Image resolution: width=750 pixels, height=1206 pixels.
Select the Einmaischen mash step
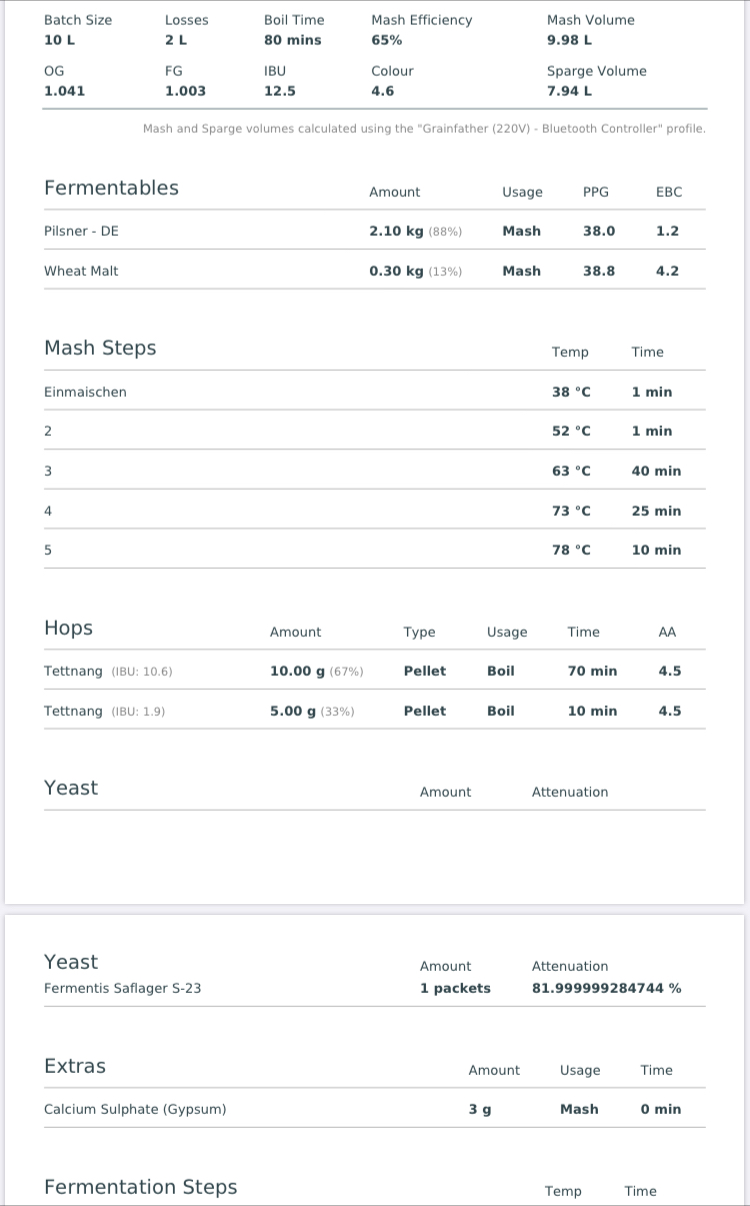coord(86,392)
